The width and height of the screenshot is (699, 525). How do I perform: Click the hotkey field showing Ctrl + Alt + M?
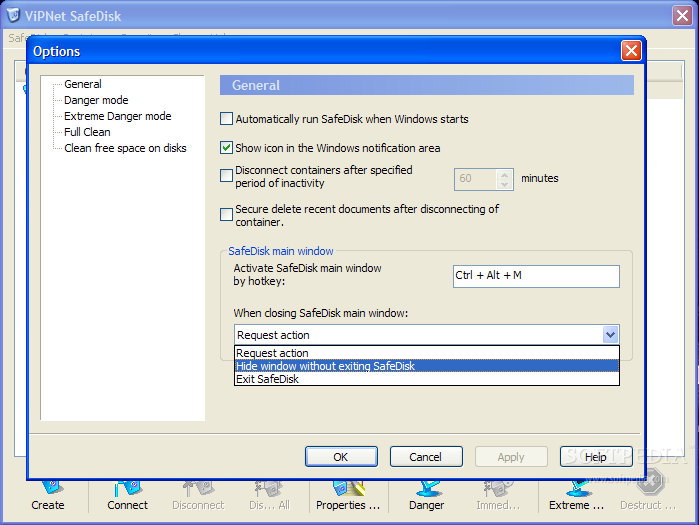point(536,276)
